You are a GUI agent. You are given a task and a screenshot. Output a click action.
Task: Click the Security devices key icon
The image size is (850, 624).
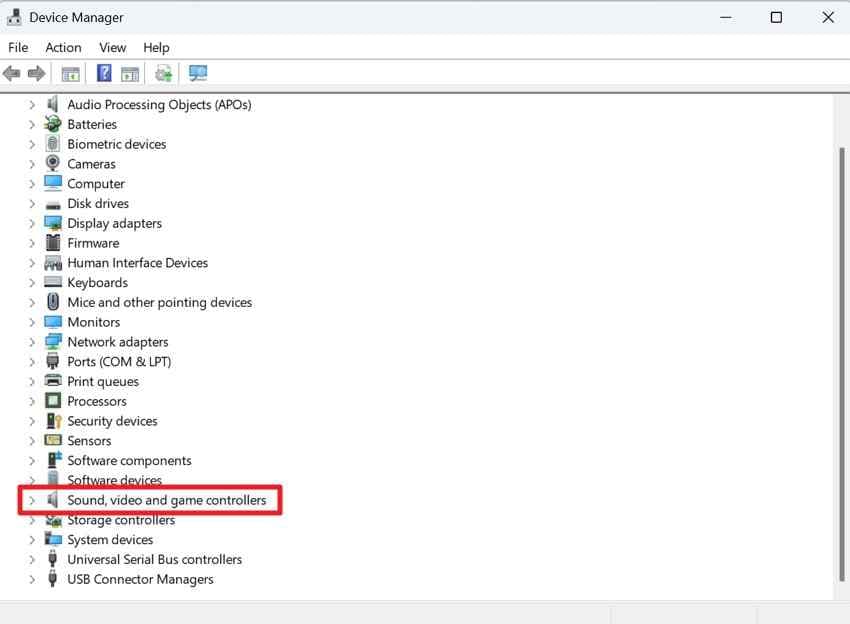54,421
